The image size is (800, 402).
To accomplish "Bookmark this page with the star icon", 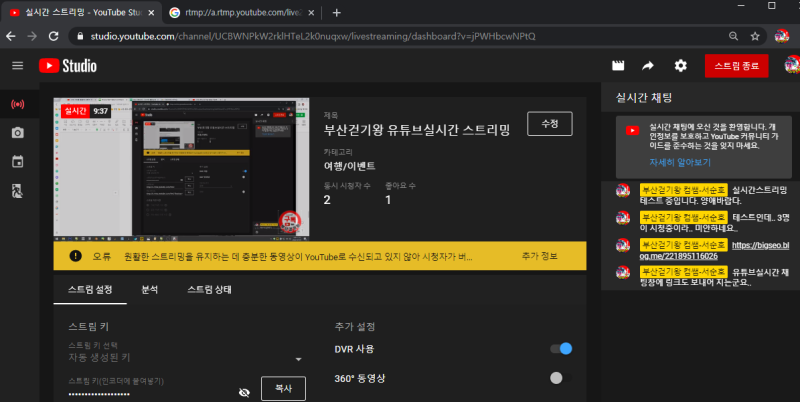I will point(755,36).
